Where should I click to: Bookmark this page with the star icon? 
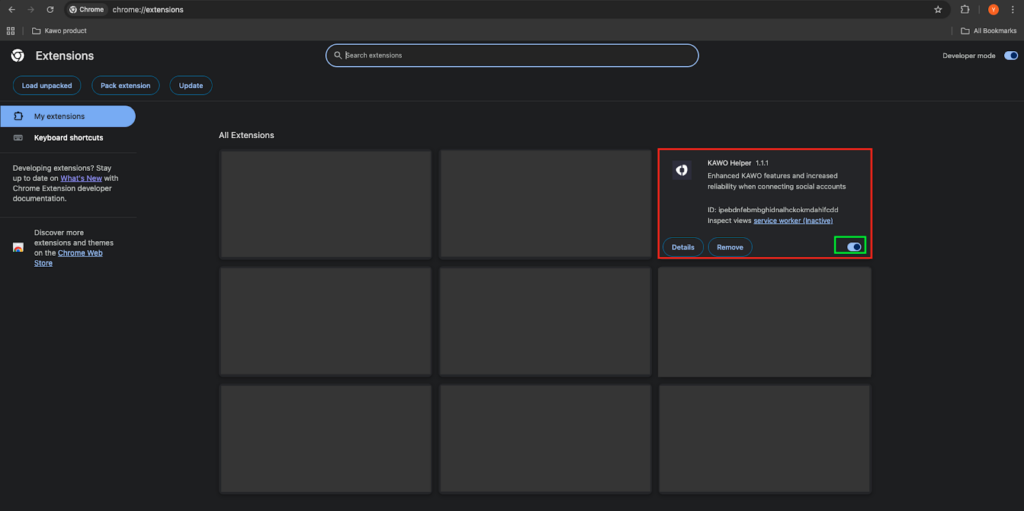[938, 9]
